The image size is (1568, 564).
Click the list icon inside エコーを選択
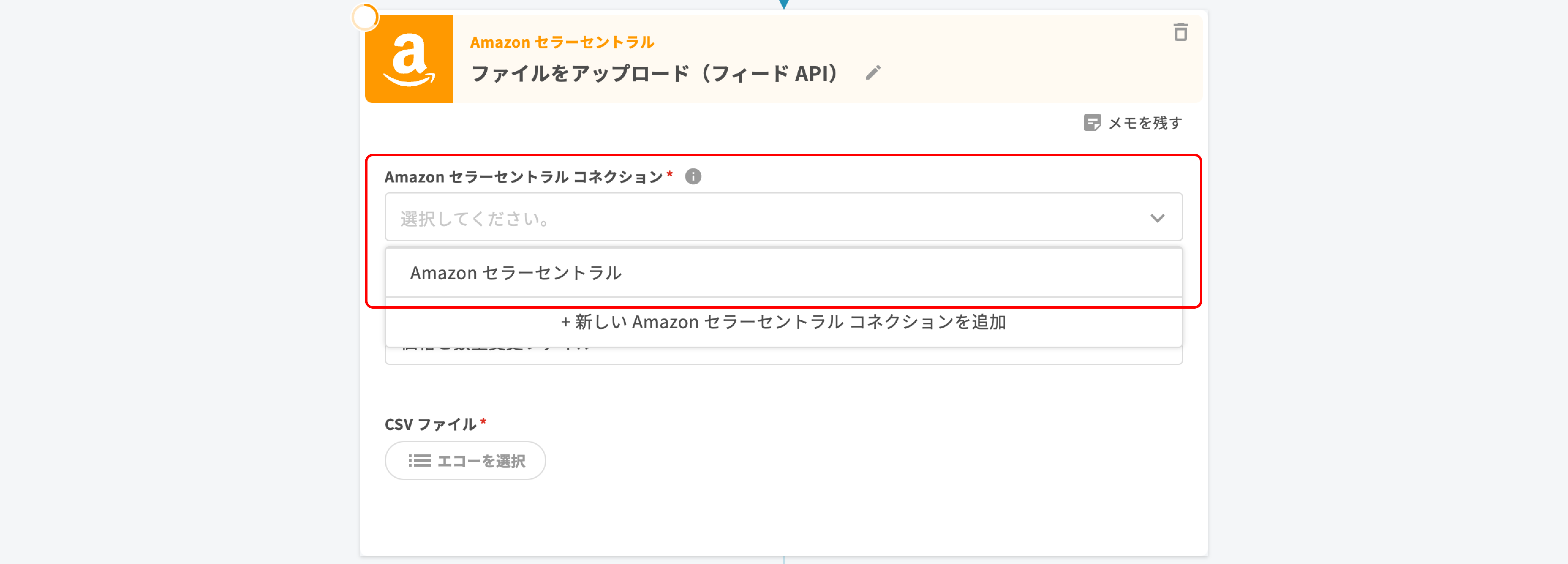coord(419,461)
